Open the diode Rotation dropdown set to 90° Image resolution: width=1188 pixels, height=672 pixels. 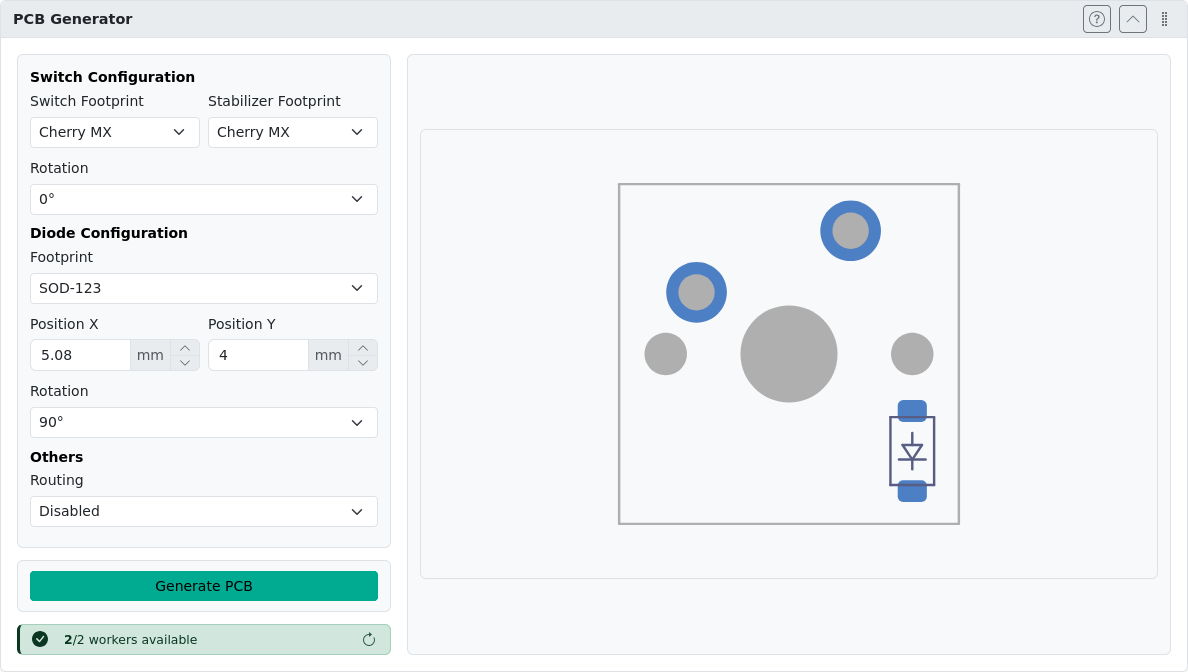(x=203, y=422)
